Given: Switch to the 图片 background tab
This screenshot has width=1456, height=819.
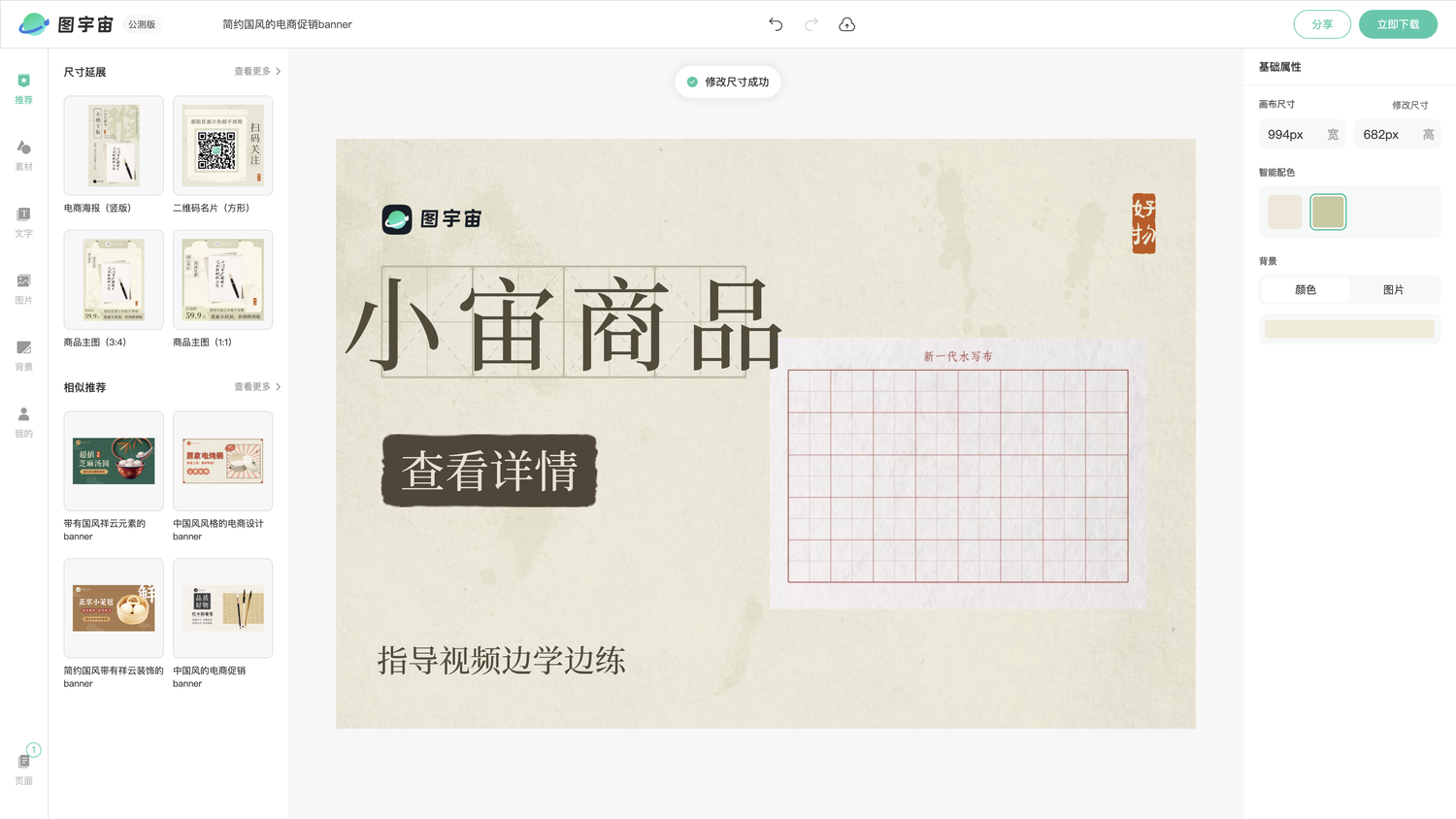Looking at the screenshot, I should 1393,290.
